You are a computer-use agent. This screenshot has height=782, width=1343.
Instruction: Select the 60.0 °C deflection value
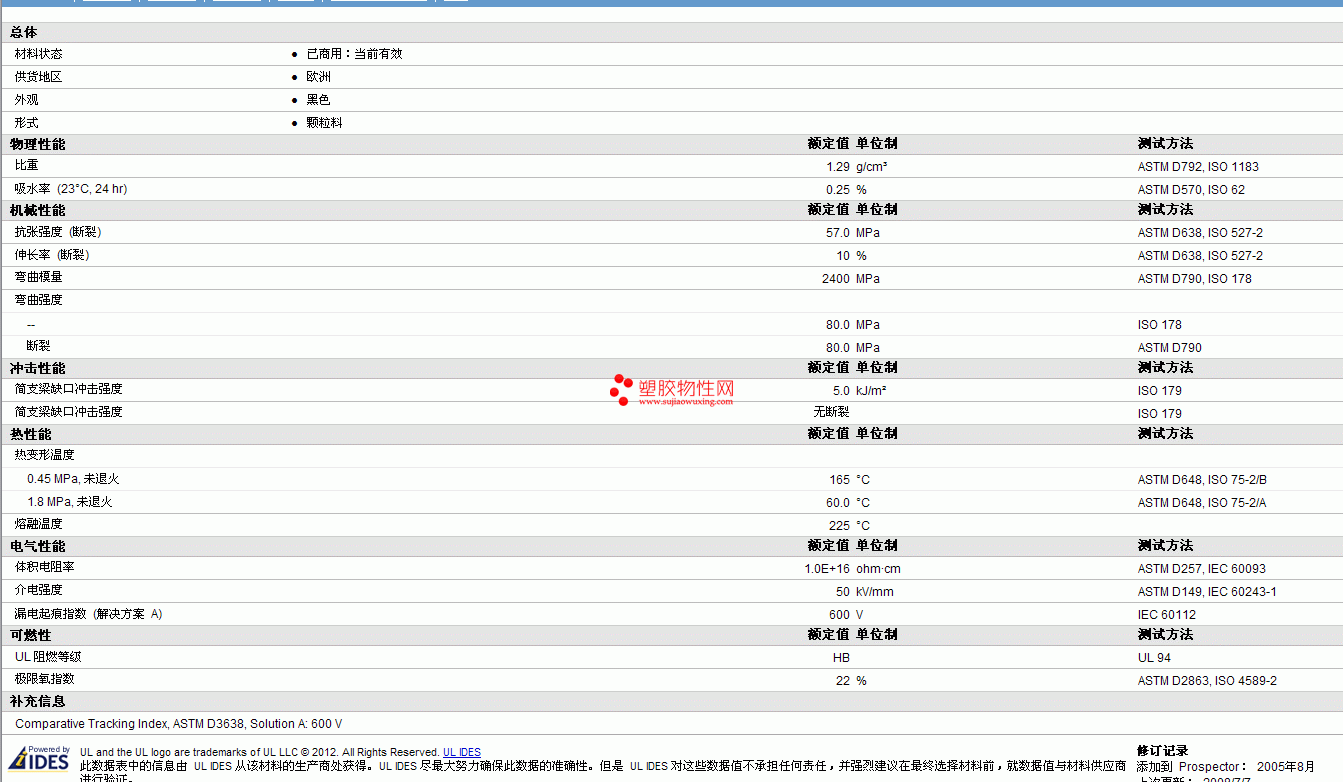pos(848,503)
